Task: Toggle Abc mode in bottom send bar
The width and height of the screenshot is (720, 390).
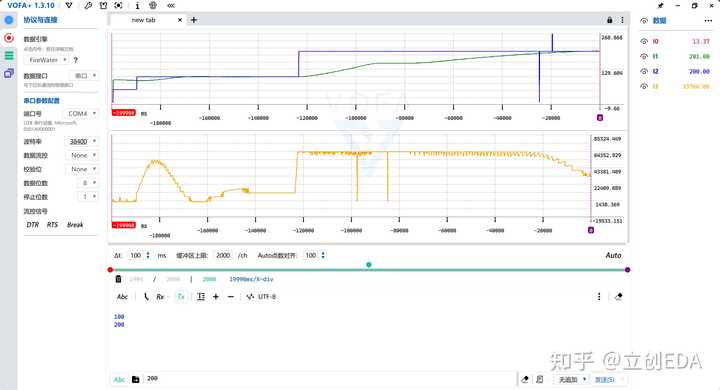Action: point(119,379)
